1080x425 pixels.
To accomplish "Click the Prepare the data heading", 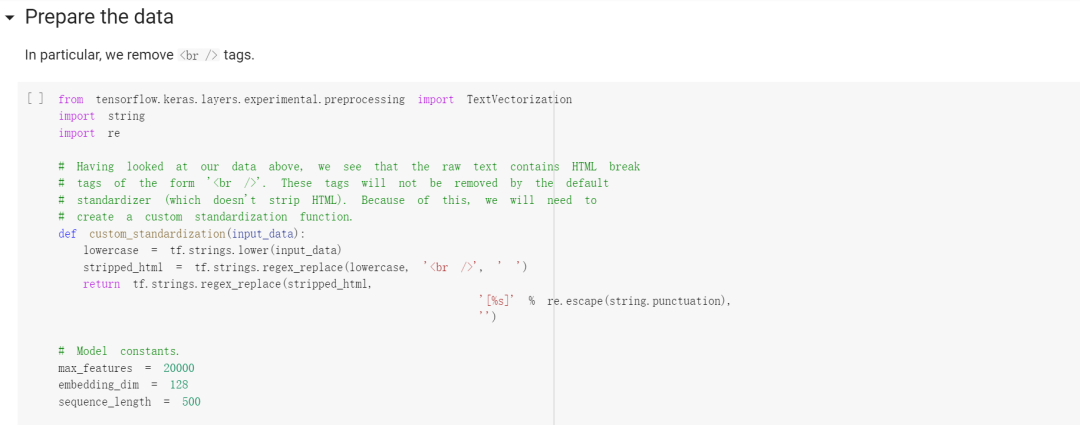I will click(x=99, y=17).
